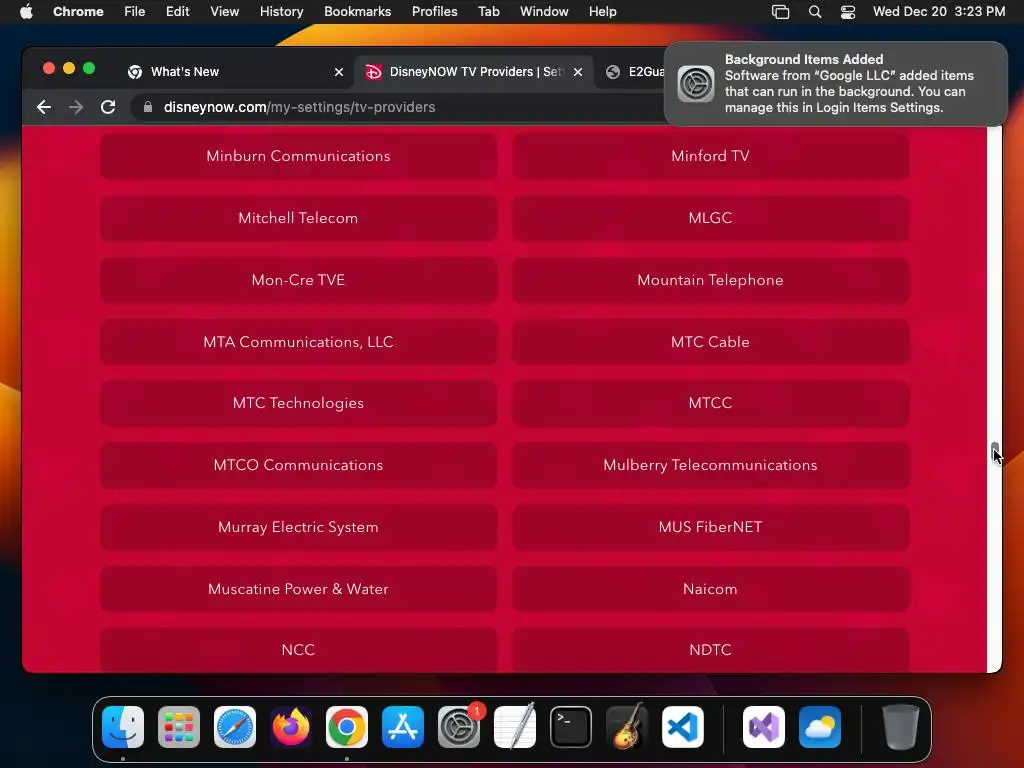Image resolution: width=1024 pixels, height=768 pixels.
Task: Select Muscatine Power & Water
Action: [298, 589]
